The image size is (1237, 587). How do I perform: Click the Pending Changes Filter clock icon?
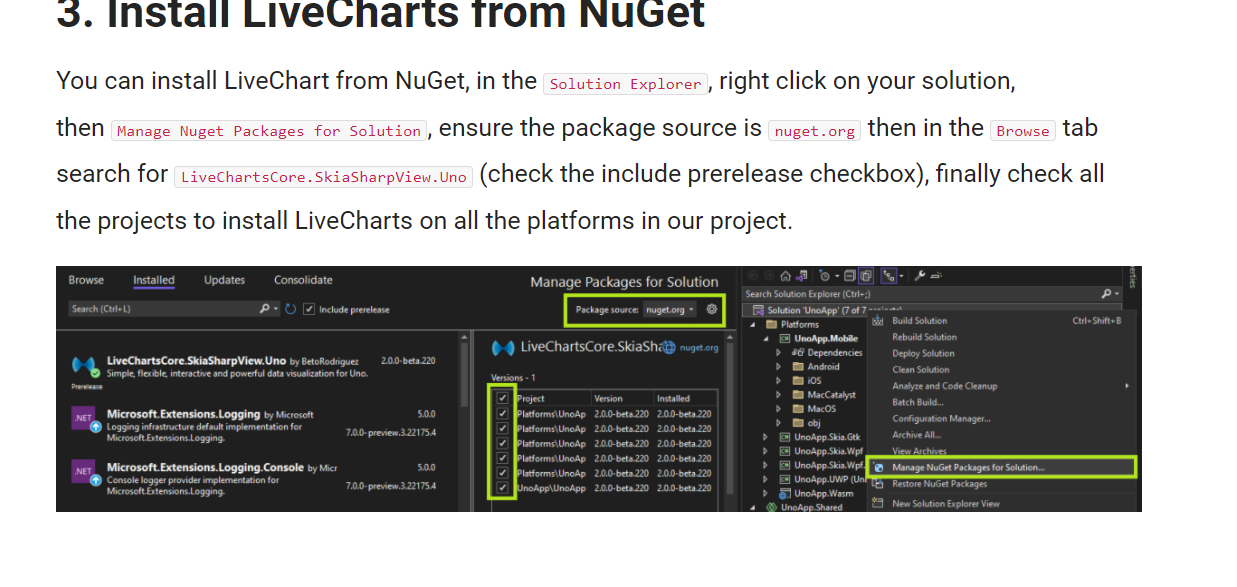[824, 278]
